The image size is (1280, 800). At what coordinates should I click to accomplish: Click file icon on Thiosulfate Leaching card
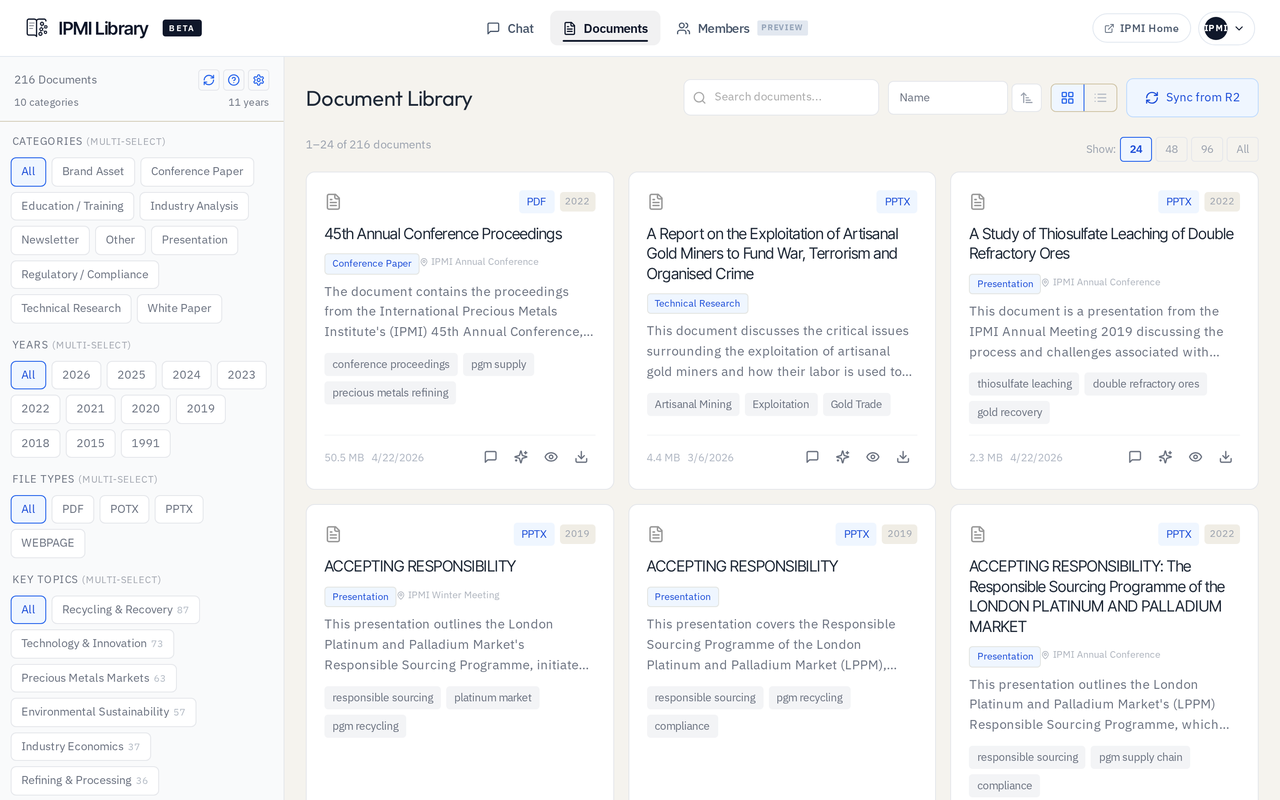click(x=978, y=202)
